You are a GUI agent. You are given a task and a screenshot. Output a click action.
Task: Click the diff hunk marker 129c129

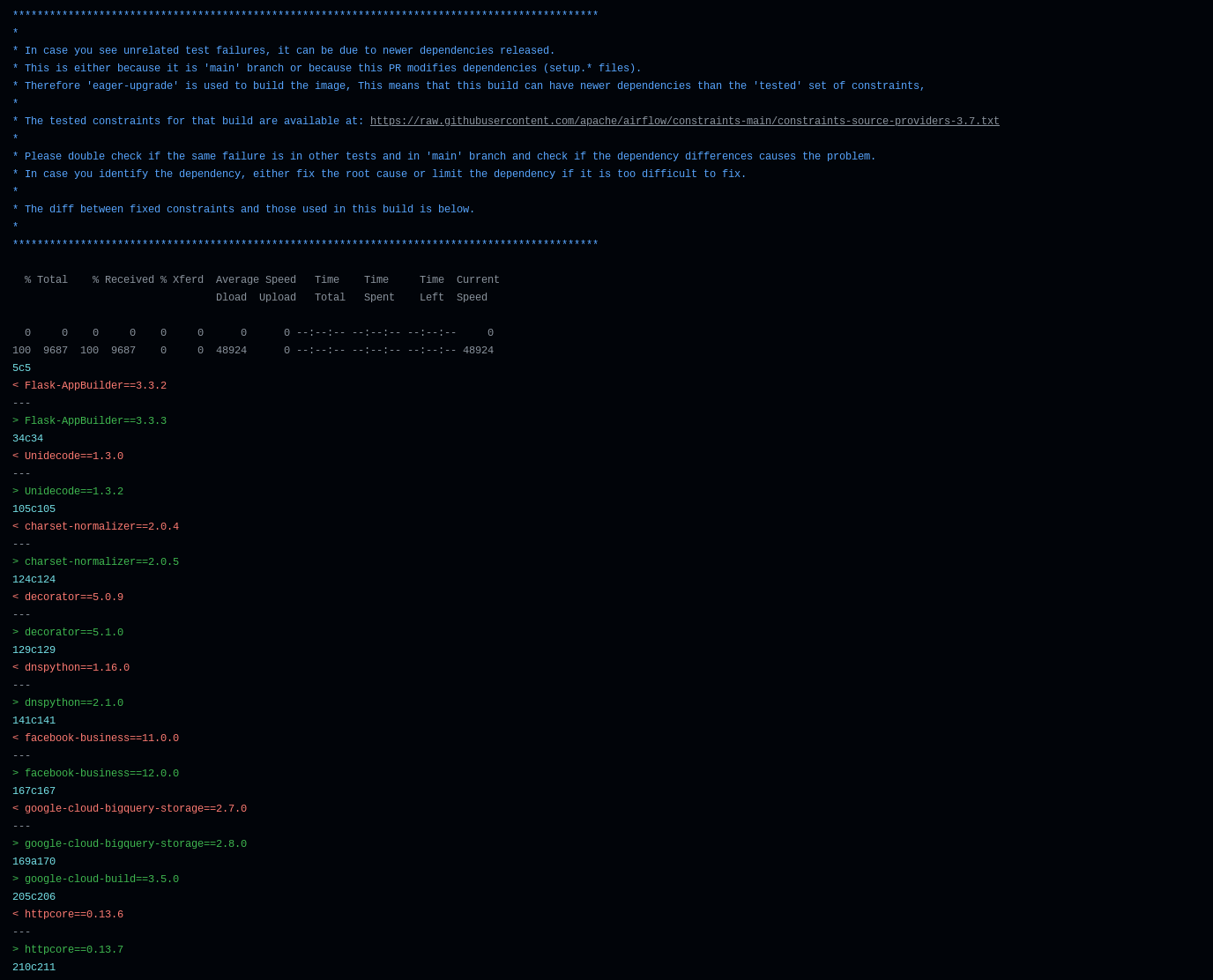[33, 650]
